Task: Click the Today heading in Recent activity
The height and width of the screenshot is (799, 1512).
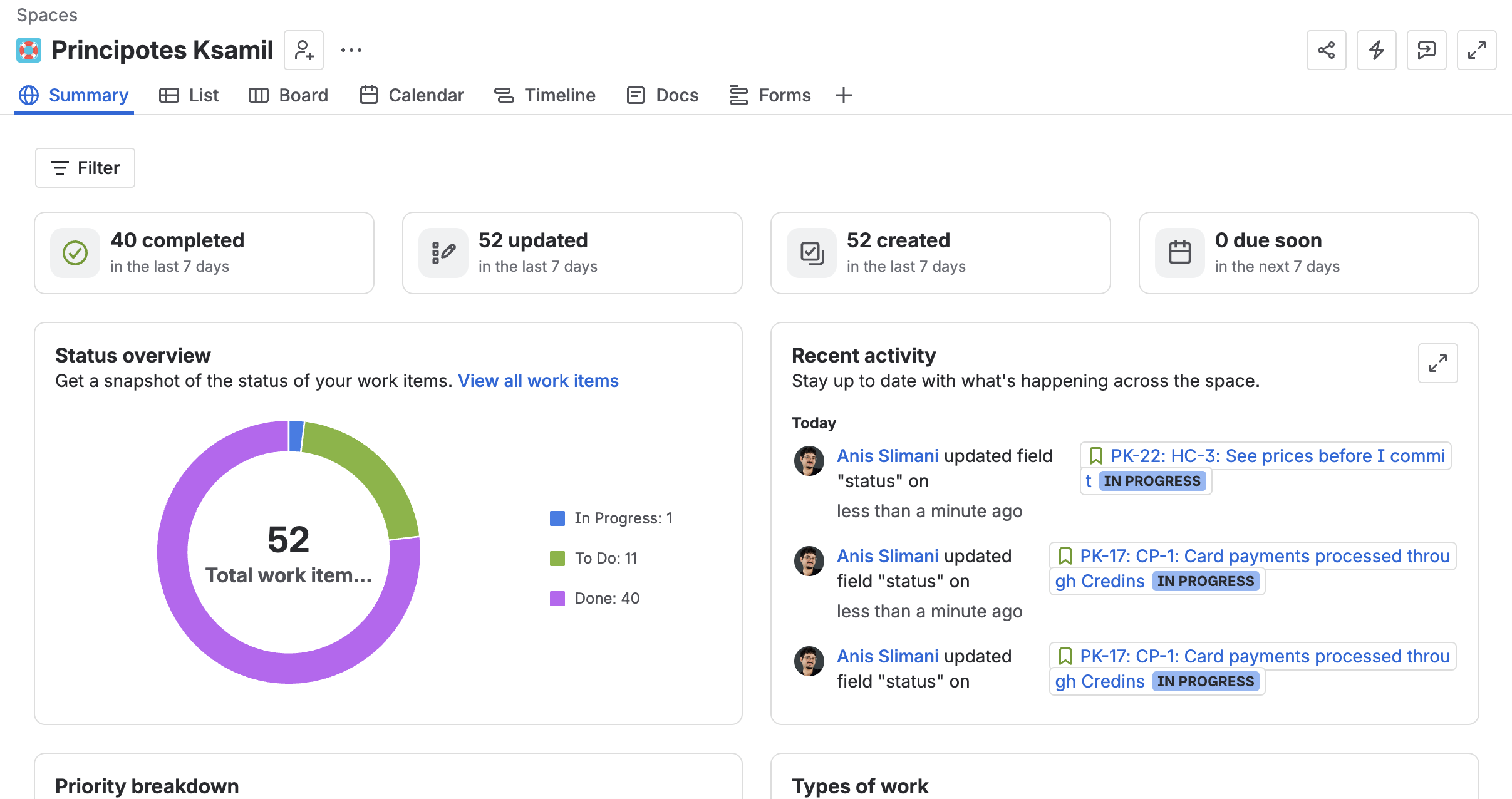Action: pyautogui.click(x=814, y=423)
